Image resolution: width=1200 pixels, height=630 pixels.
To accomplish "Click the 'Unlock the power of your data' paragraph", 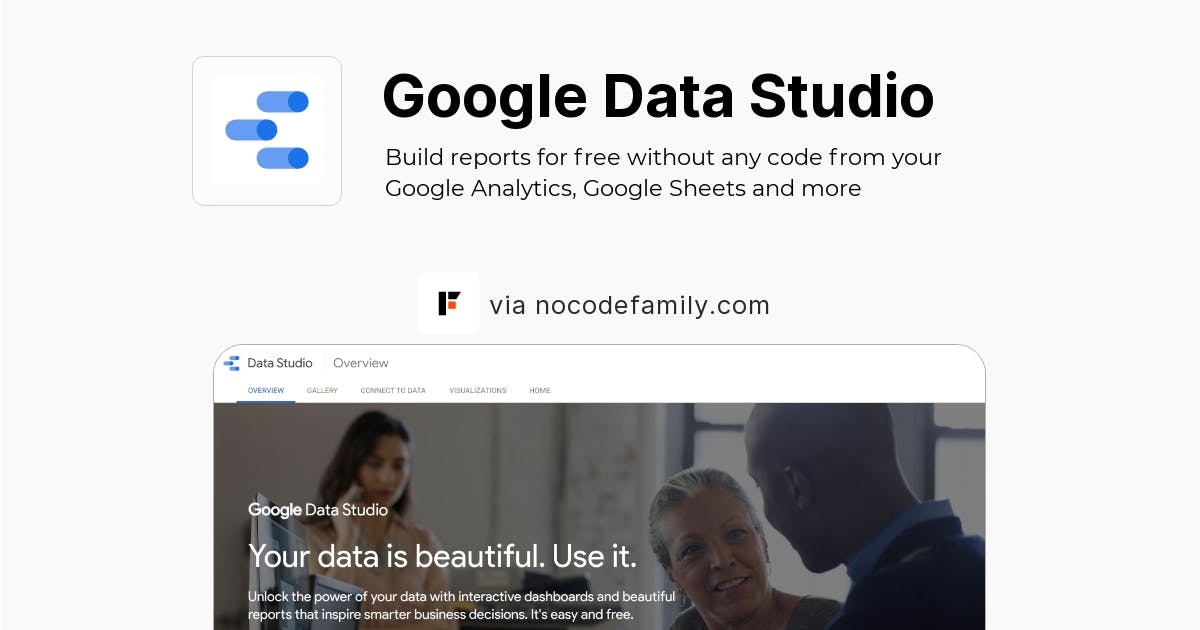I will click(x=462, y=605).
